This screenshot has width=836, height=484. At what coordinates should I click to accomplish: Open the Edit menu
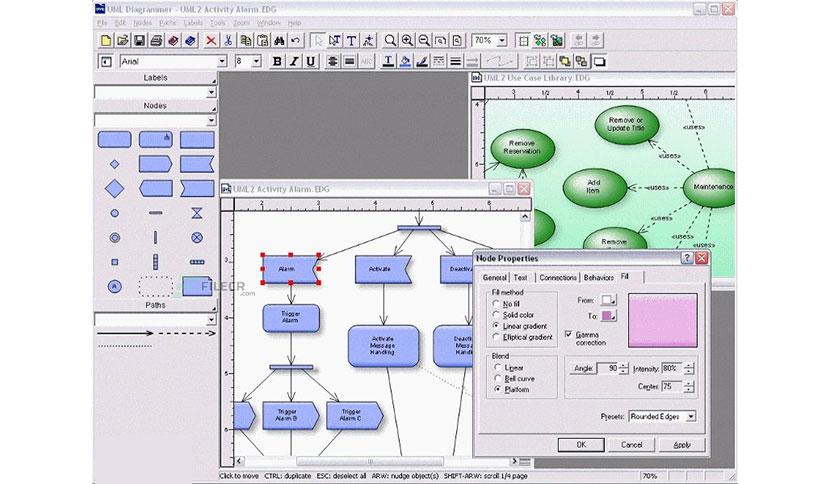pyautogui.click(x=120, y=23)
